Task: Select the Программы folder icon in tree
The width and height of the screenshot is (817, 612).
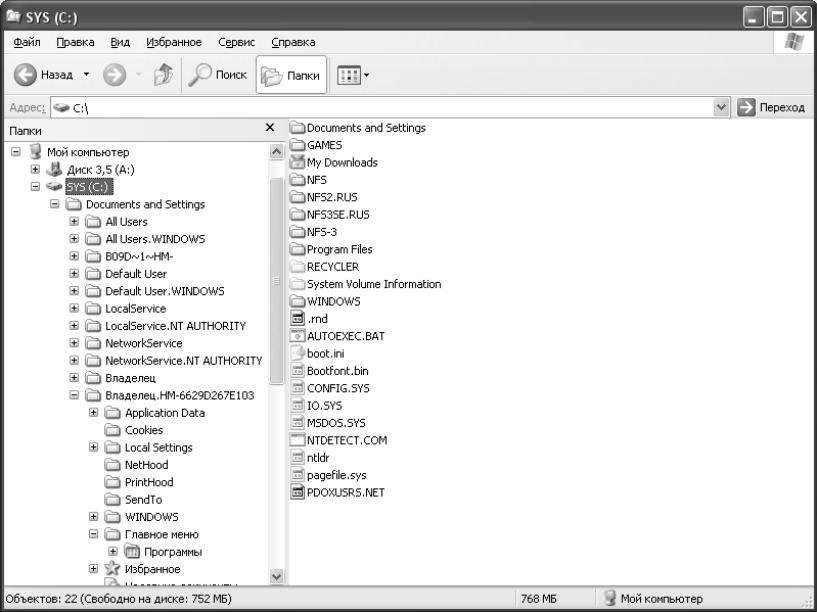Action: [132, 552]
